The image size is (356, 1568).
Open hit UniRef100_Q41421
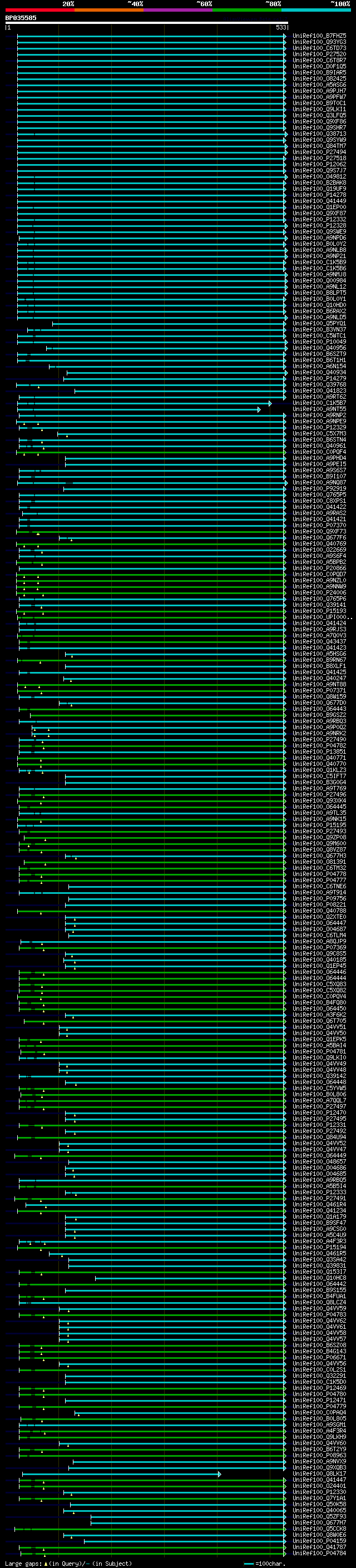[x=319, y=519]
